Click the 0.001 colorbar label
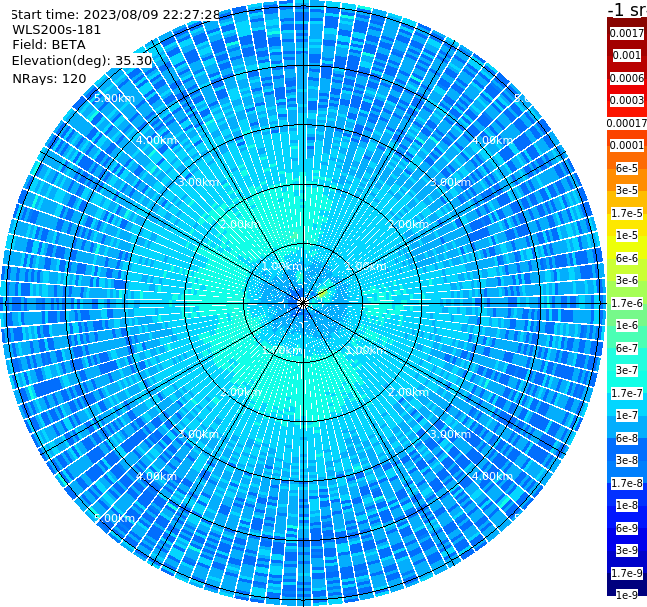 626,55
